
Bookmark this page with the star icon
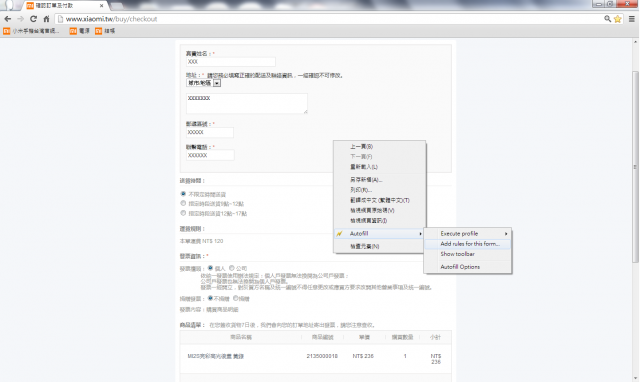(x=618, y=19)
